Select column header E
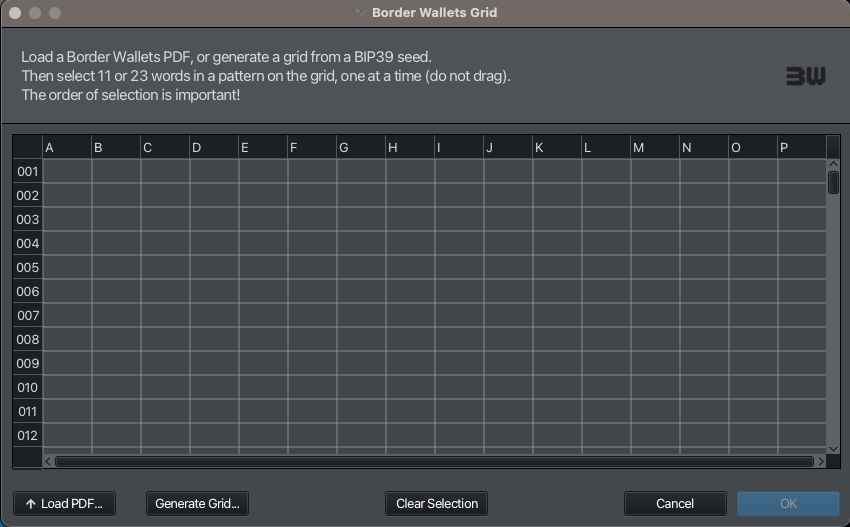The height and width of the screenshot is (527, 850). (x=263, y=147)
